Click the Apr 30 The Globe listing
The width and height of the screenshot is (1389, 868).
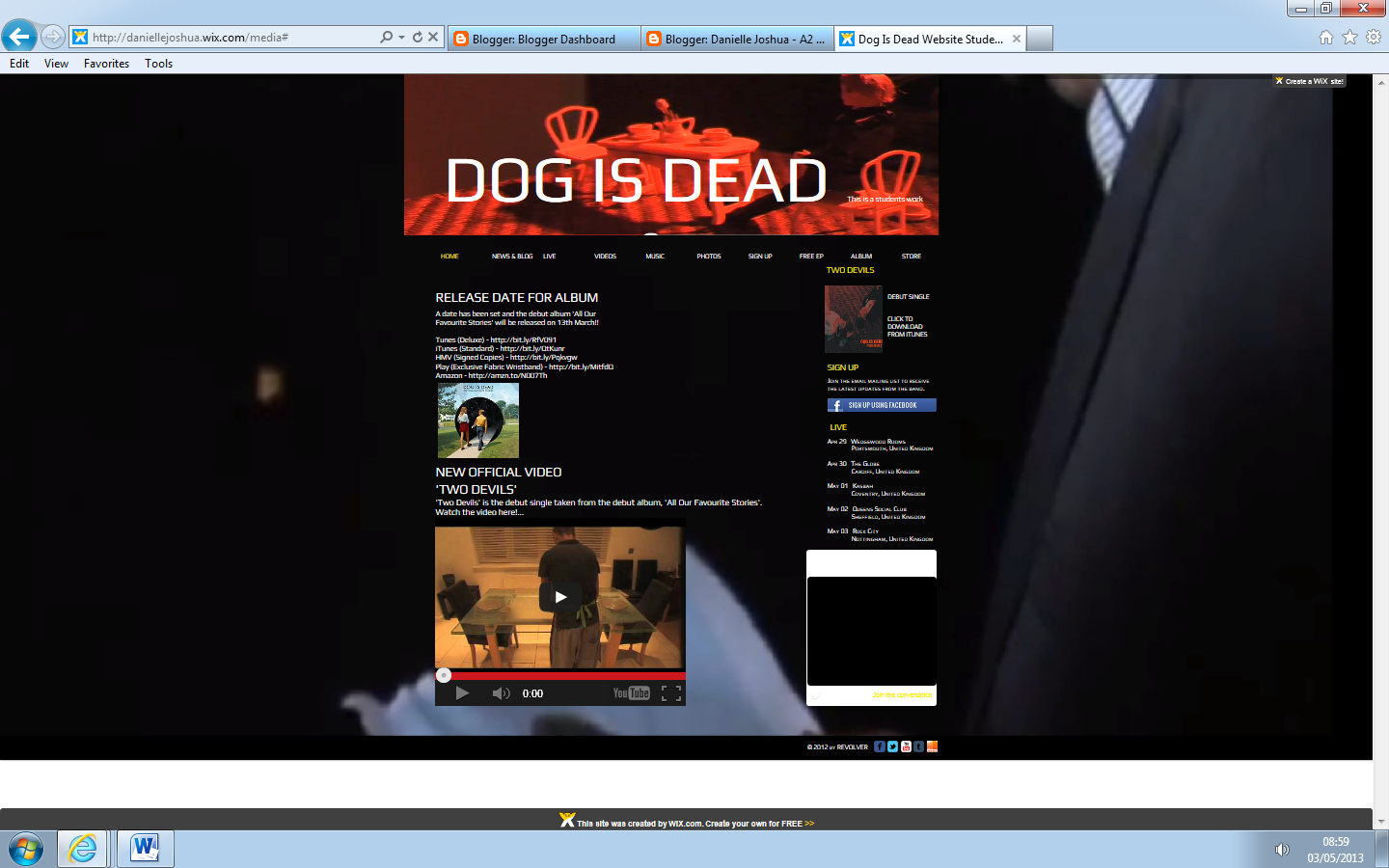pos(873,468)
